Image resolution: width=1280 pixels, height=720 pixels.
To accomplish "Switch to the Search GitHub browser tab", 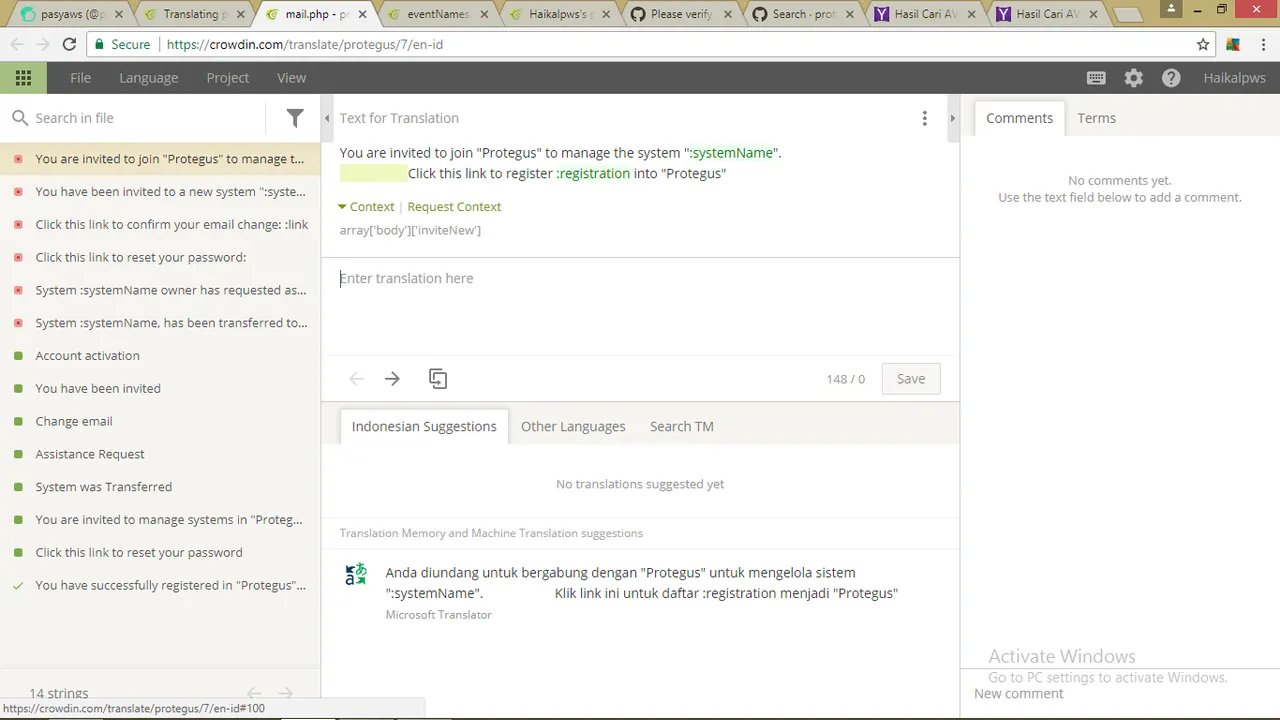I will 803,14.
